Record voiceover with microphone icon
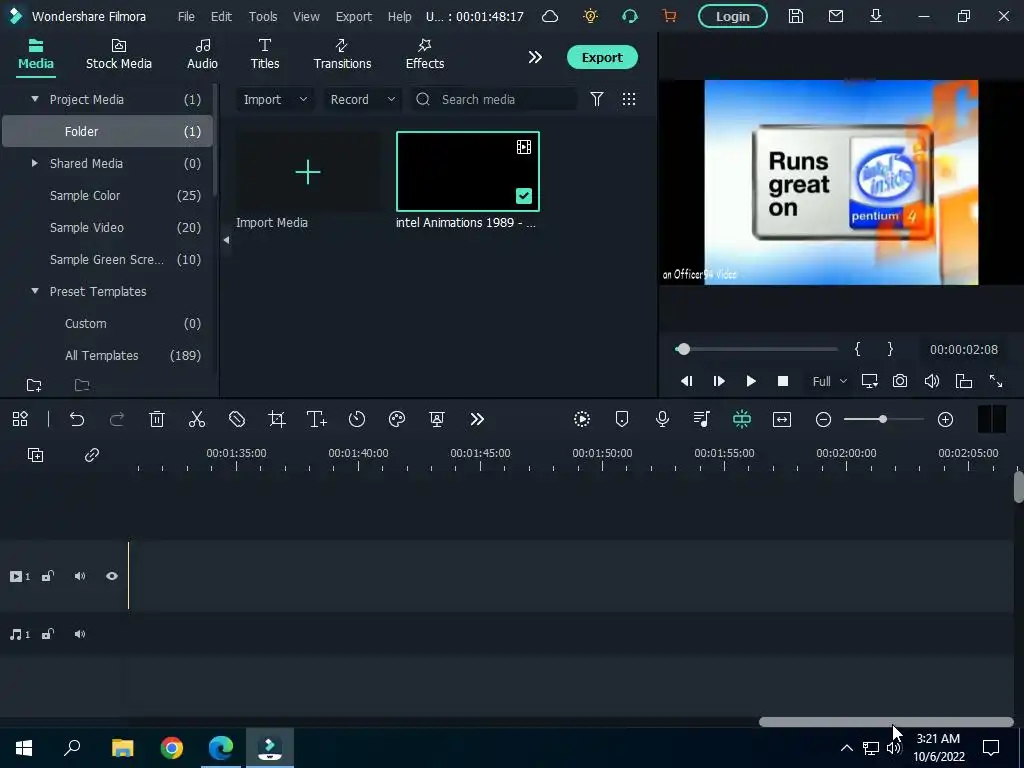1024x768 pixels. (x=662, y=419)
